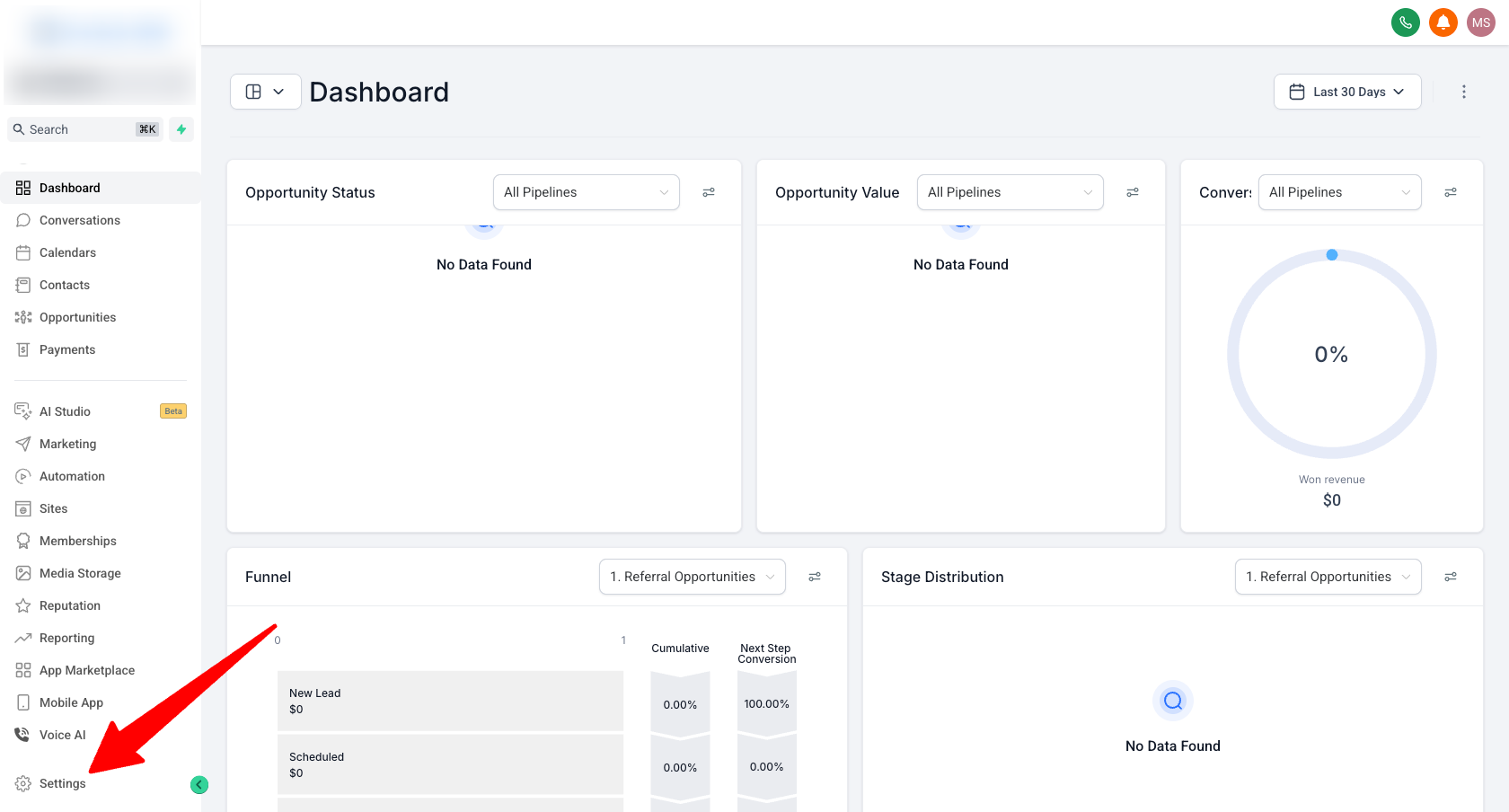Navigate to App Marketplace
This screenshot has width=1509, height=812.
pos(86,670)
